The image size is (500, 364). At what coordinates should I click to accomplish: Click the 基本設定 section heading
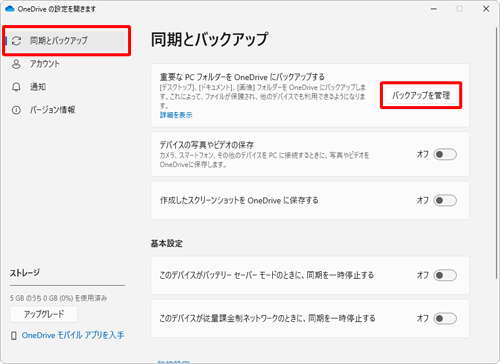[167, 243]
